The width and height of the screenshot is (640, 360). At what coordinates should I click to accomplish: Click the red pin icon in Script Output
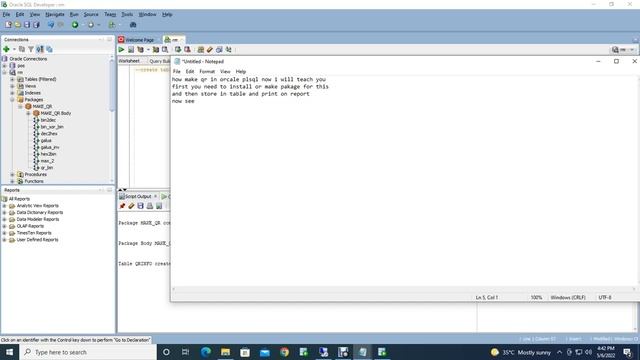click(122, 206)
